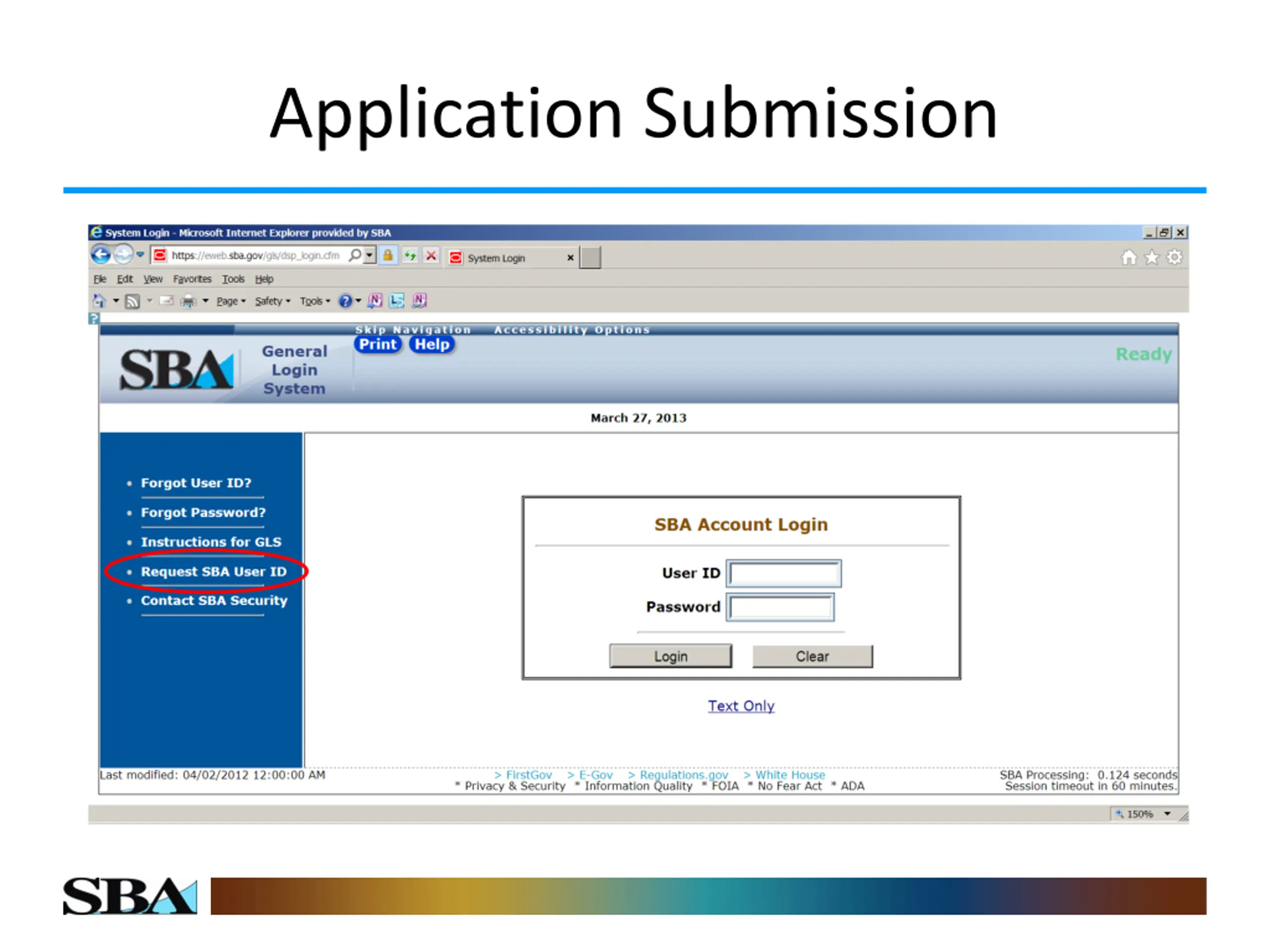
Task: Open the Forgot Password? link
Action: click(x=203, y=512)
